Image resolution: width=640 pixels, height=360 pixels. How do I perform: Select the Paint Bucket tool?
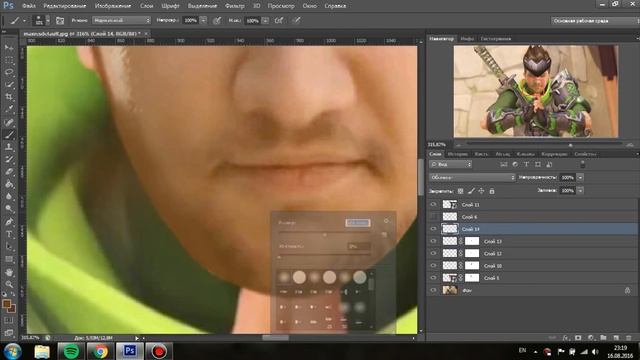click(x=9, y=184)
